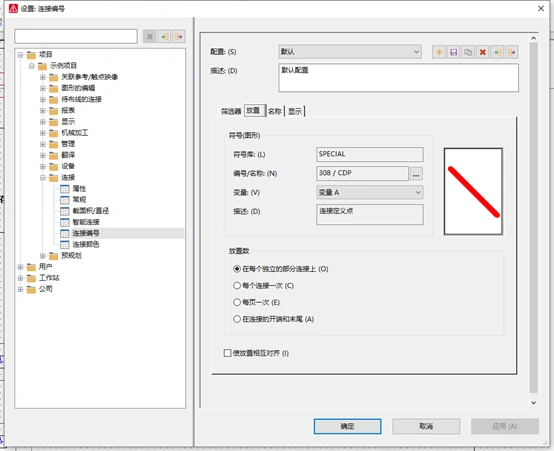The image size is (554, 451).
Task: Switch to the 名称 tab
Action: [275, 111]
